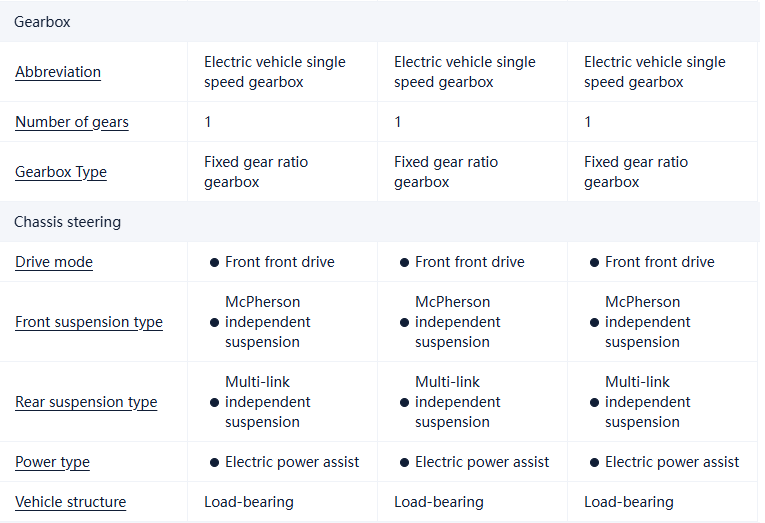Click the middle-column Fixed gear ratio gearbox cell
The height and width of the screenshot is (523, 765).
click(x=446, y=172)
